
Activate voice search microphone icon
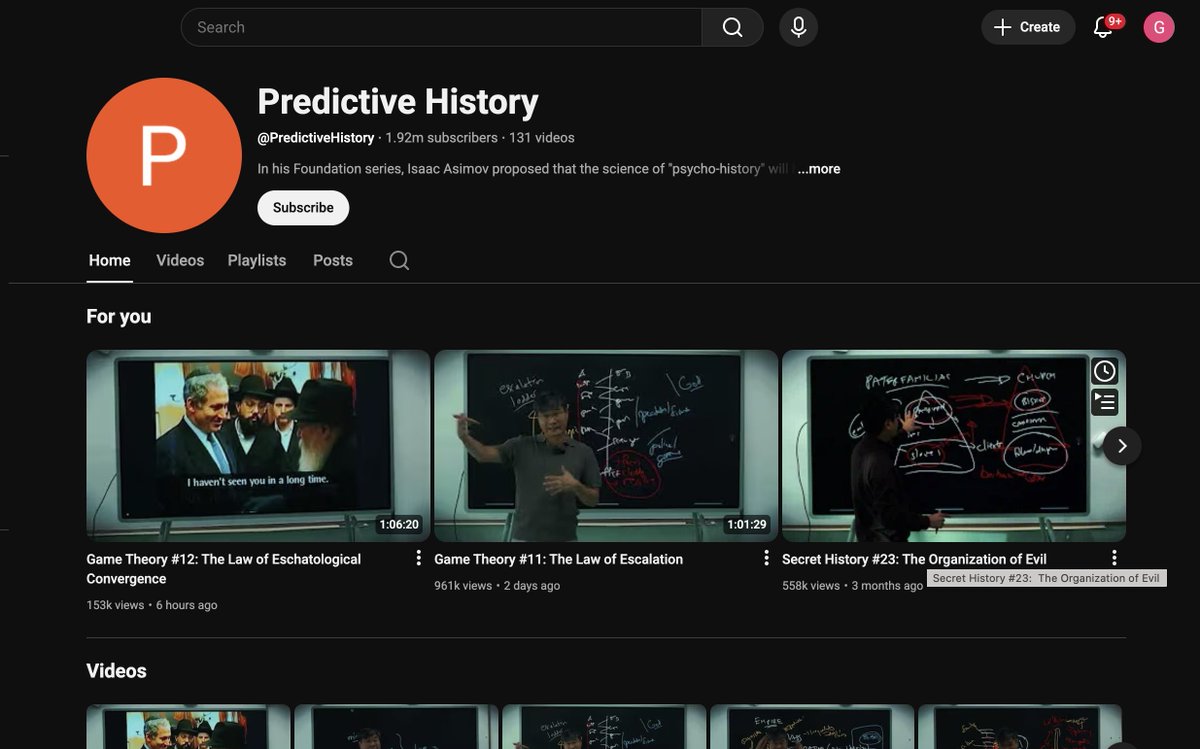pos(798,27)
